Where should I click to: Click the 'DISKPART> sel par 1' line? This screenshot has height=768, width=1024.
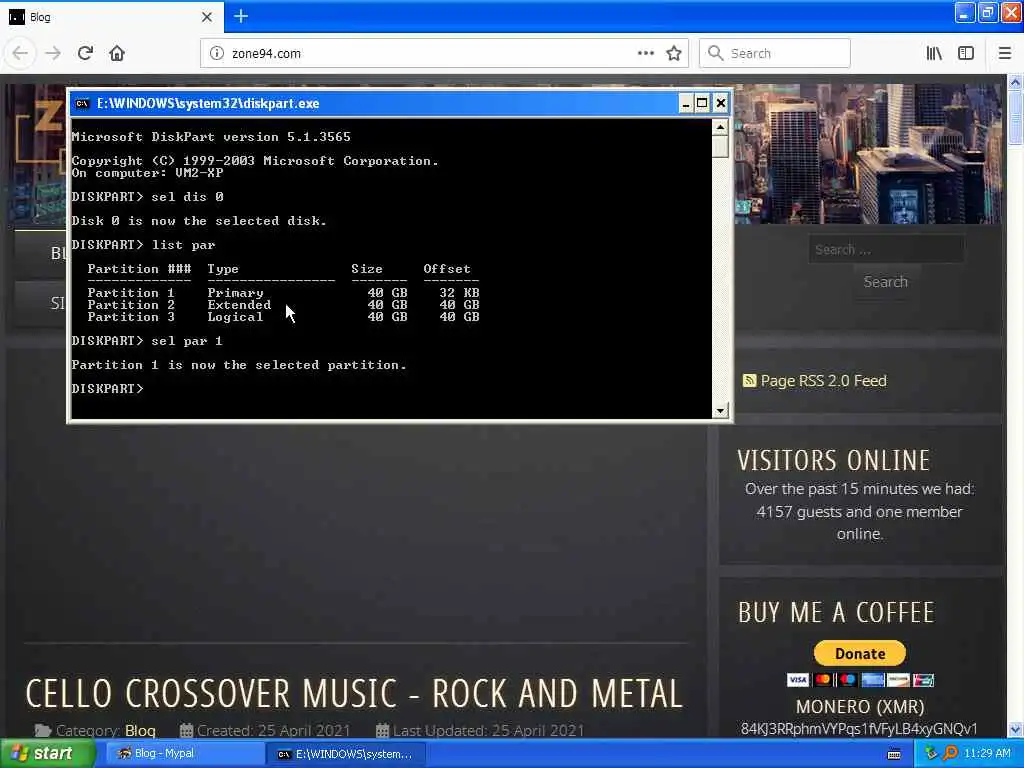[x=147, y=341]
